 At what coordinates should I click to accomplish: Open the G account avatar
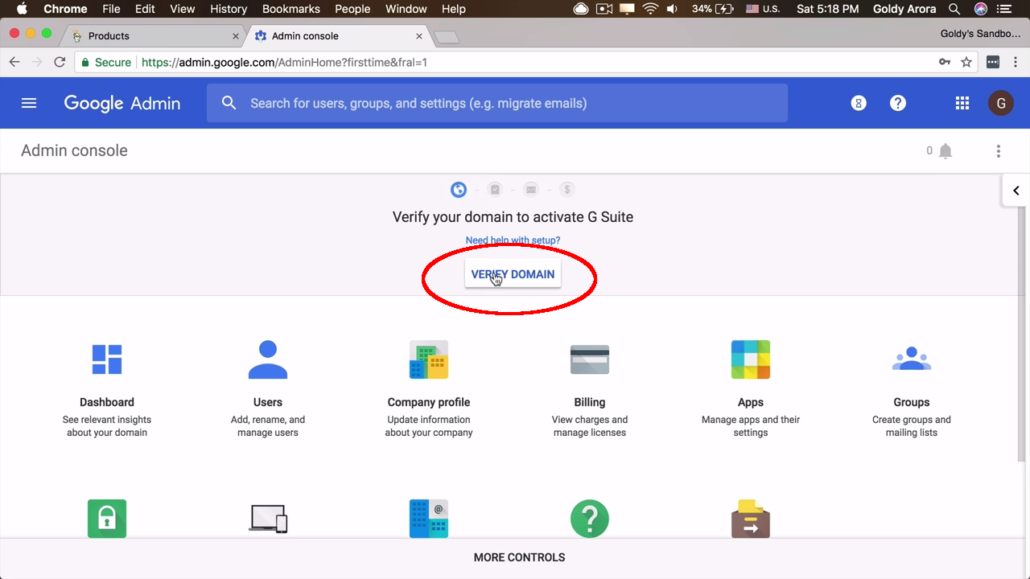pyautogui.click(x=1000, y=103)
